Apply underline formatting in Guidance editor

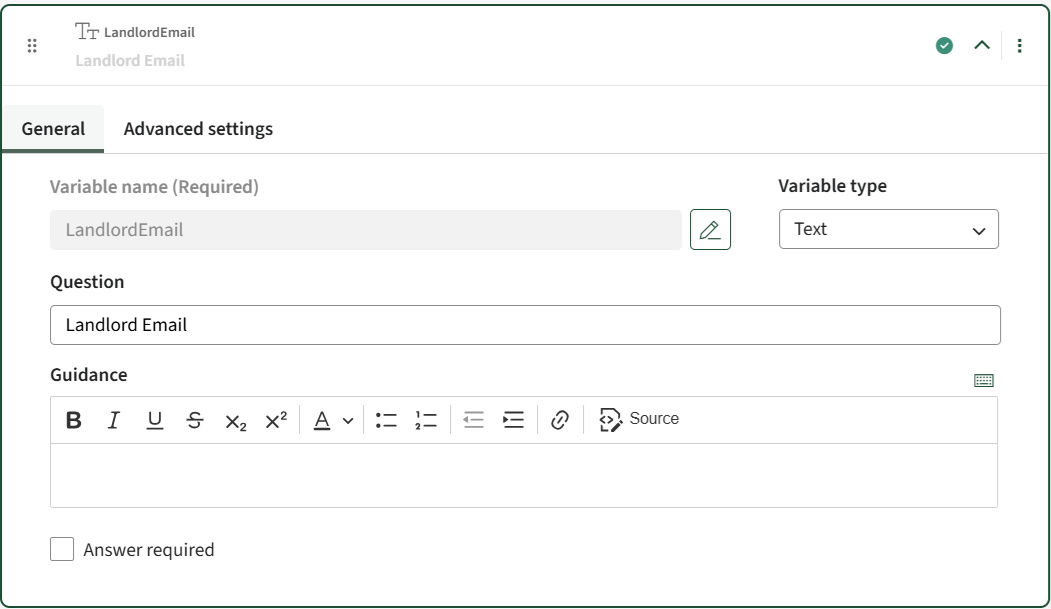click(154, 420)
